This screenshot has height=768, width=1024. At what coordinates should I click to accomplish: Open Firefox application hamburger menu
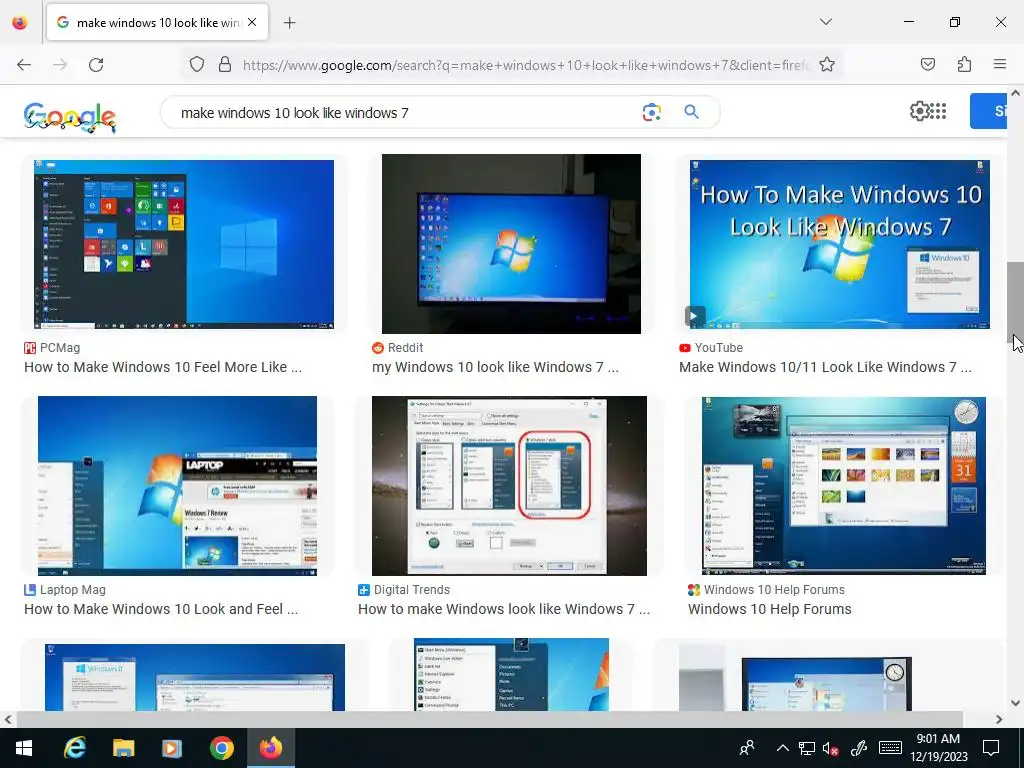[1000, 64]
